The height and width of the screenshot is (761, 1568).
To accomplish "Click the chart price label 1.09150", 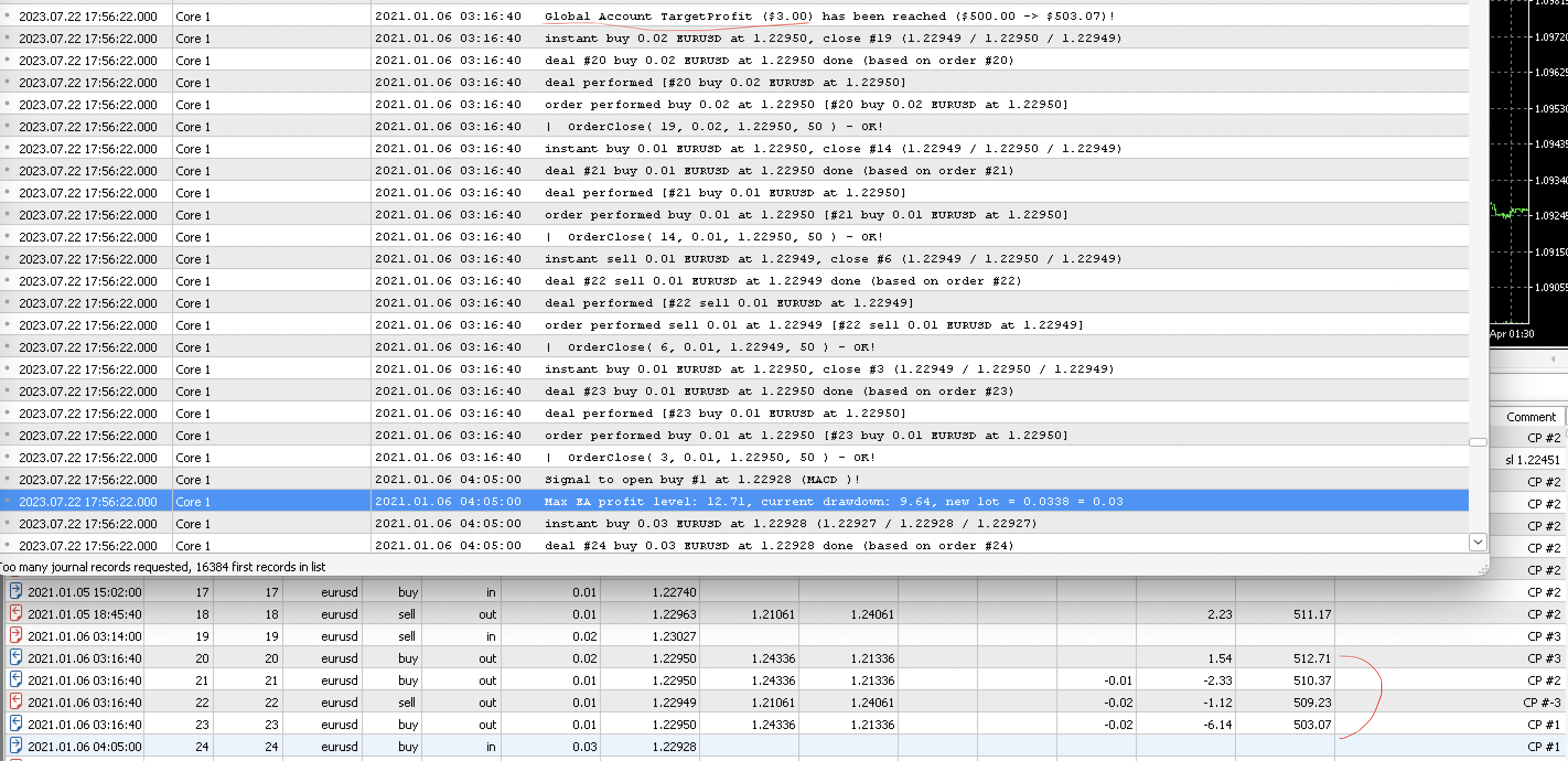I will [x=1550, y=251].
